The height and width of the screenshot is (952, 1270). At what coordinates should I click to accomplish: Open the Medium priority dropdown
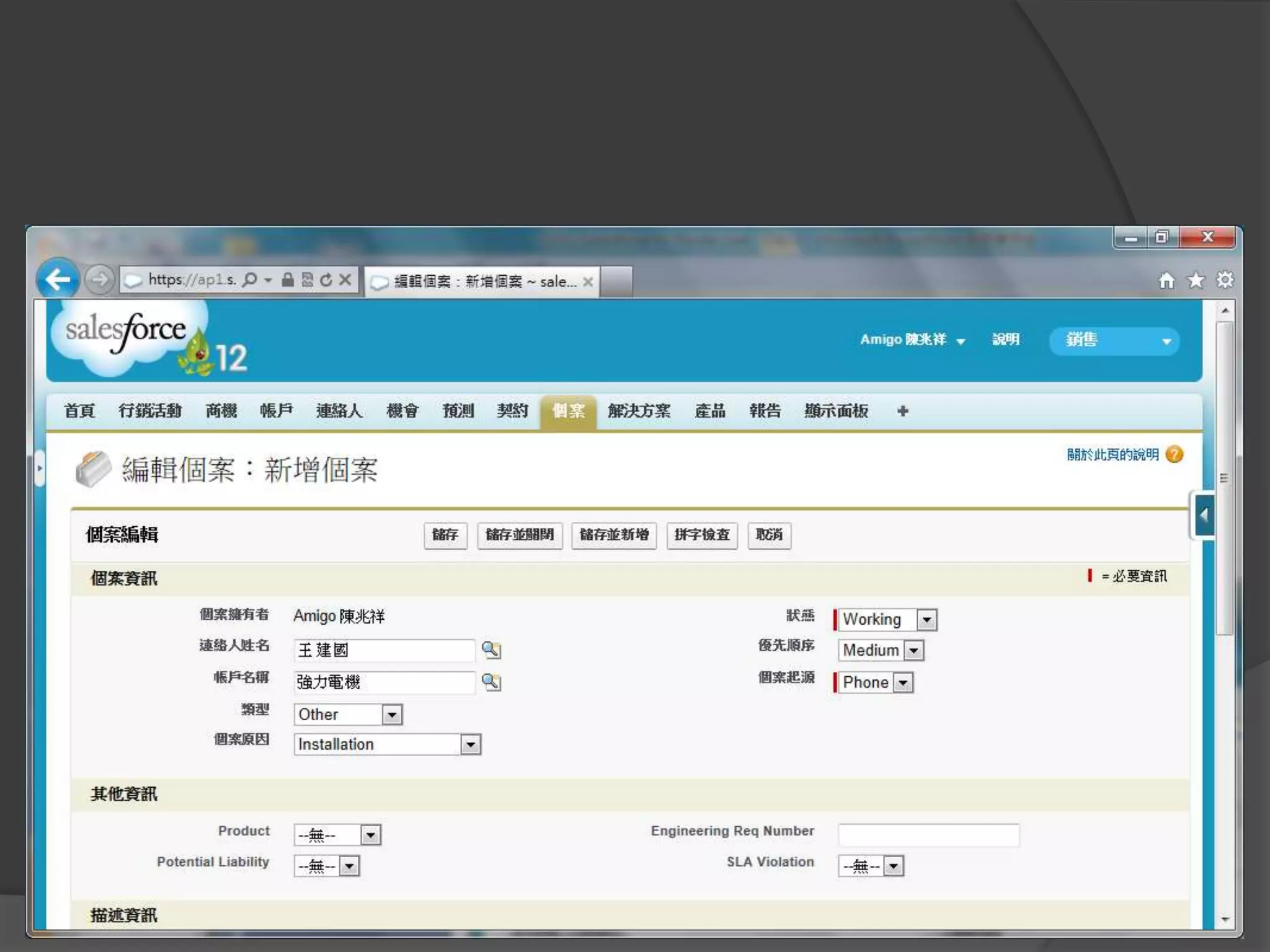[x=913, y=650]
